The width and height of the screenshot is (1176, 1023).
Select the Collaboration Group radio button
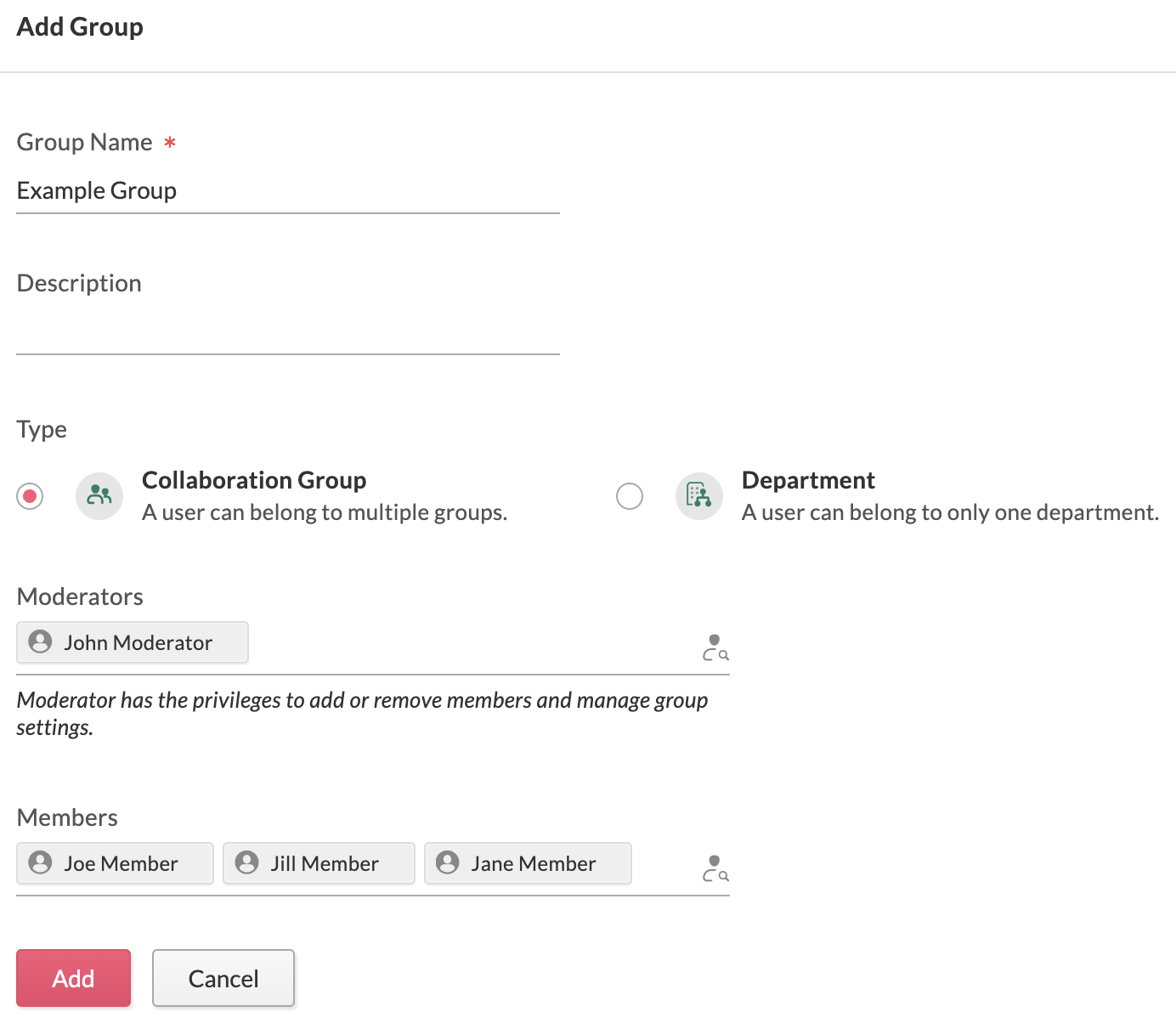pyautogui.click(x=30, y=496)
